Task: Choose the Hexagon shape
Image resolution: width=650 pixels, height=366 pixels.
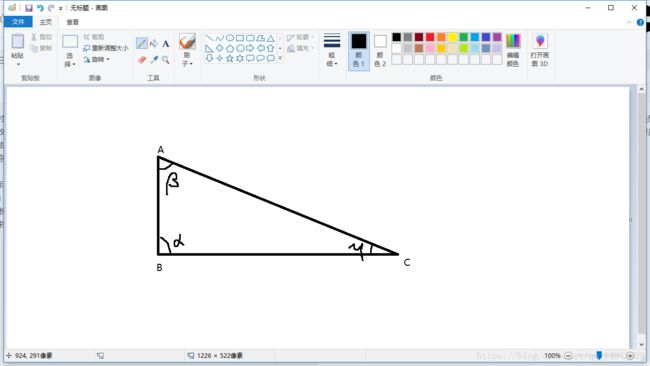Action: tap(240, 48)
